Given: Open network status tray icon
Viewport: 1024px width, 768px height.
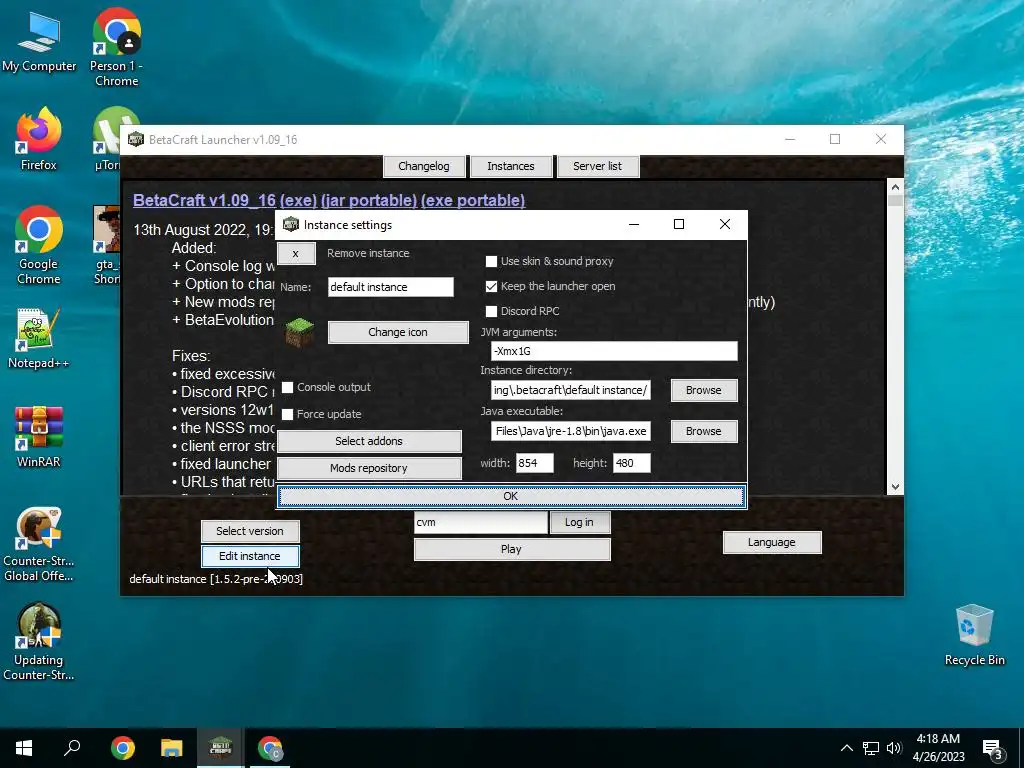Looking at the screenshot, I should click(871, 748).
